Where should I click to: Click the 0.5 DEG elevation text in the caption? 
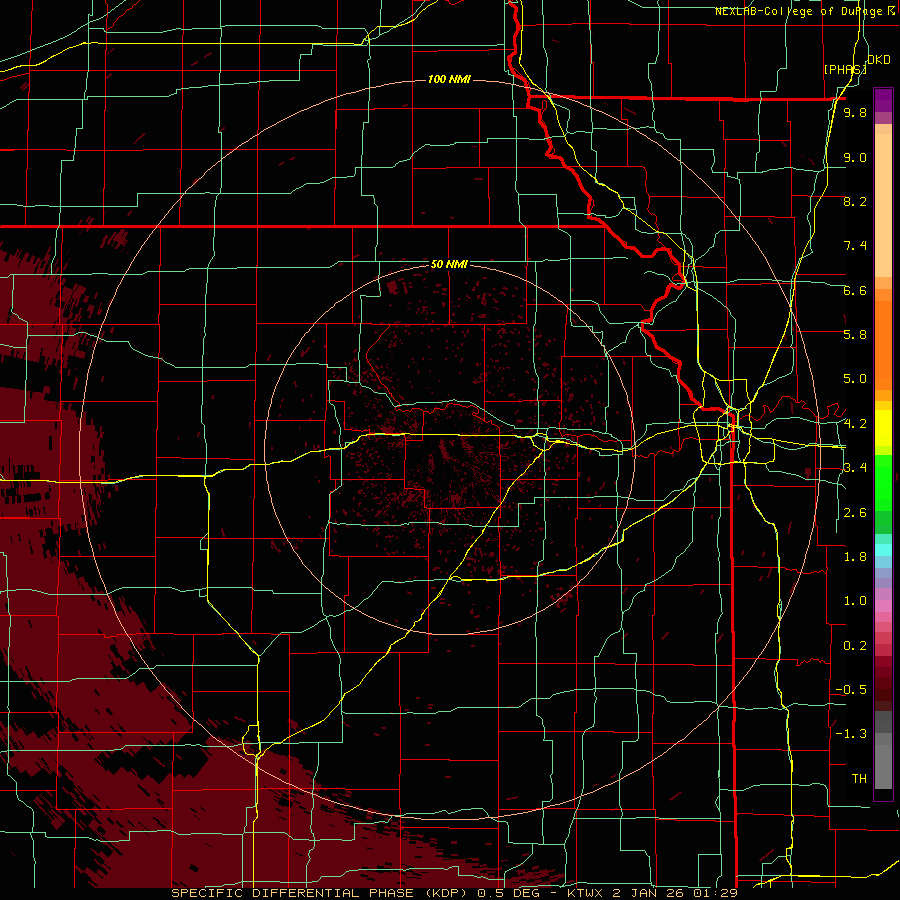pos(507,893)
